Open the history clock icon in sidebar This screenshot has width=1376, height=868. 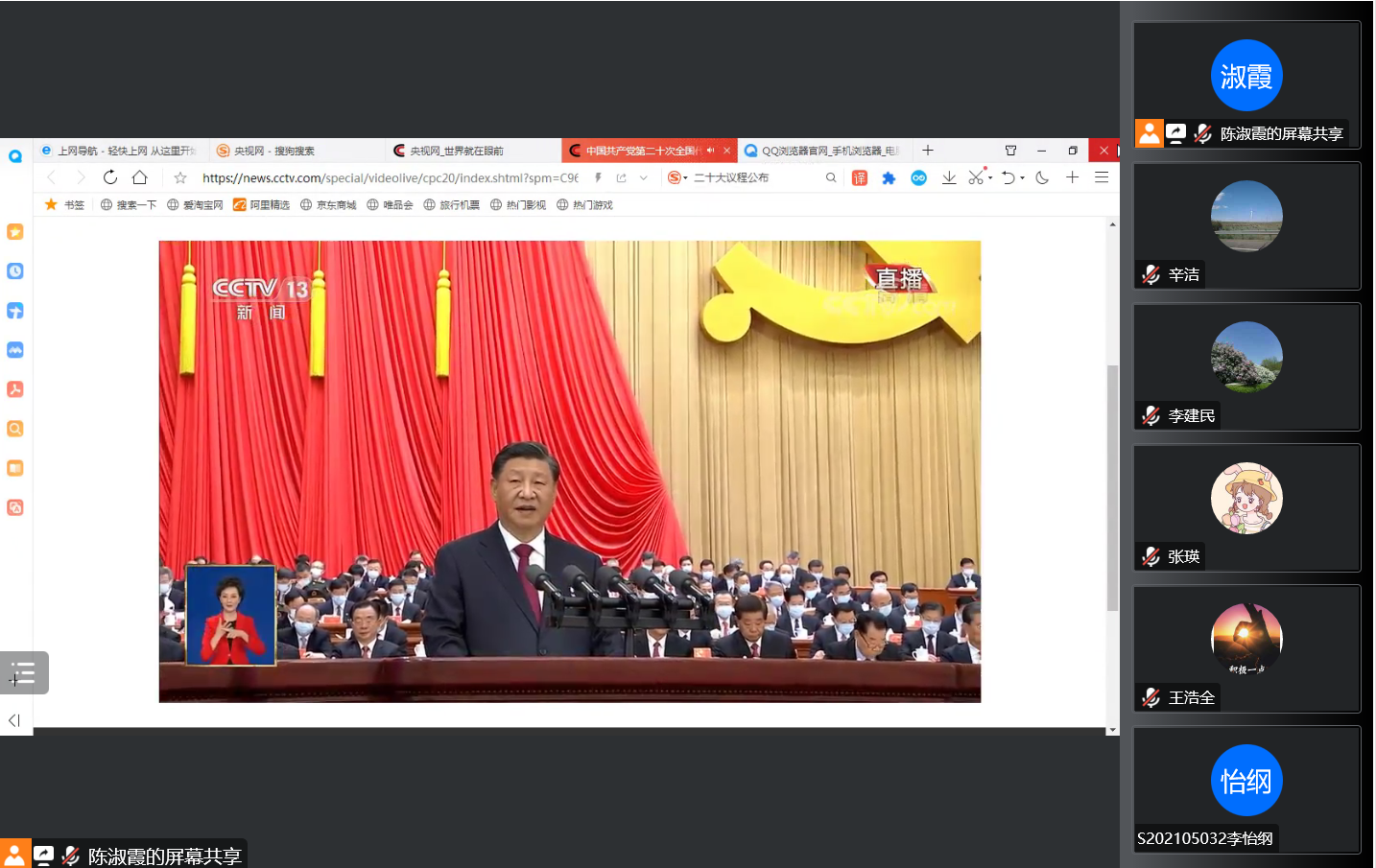tap(15, 271)
